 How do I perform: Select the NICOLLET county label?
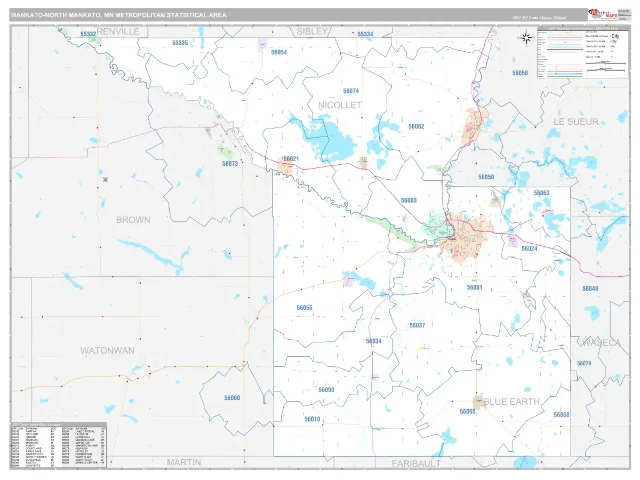tap(340, 105)
